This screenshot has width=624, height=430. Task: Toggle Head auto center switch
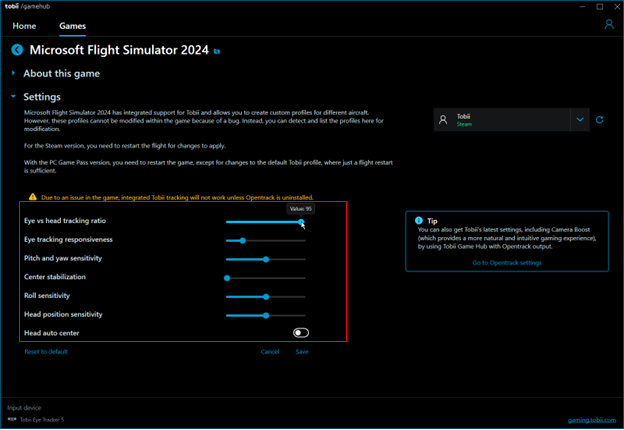[x=300, y=333]
